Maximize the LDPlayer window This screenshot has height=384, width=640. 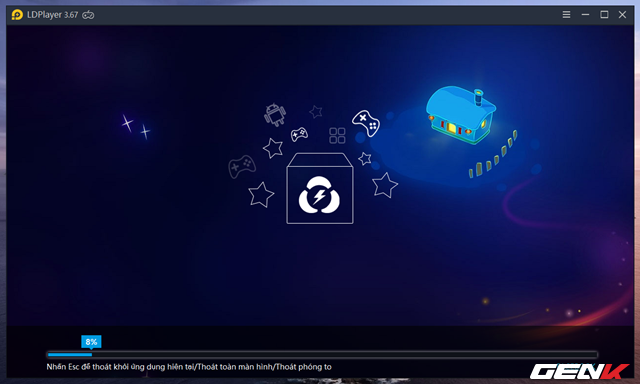604,15
